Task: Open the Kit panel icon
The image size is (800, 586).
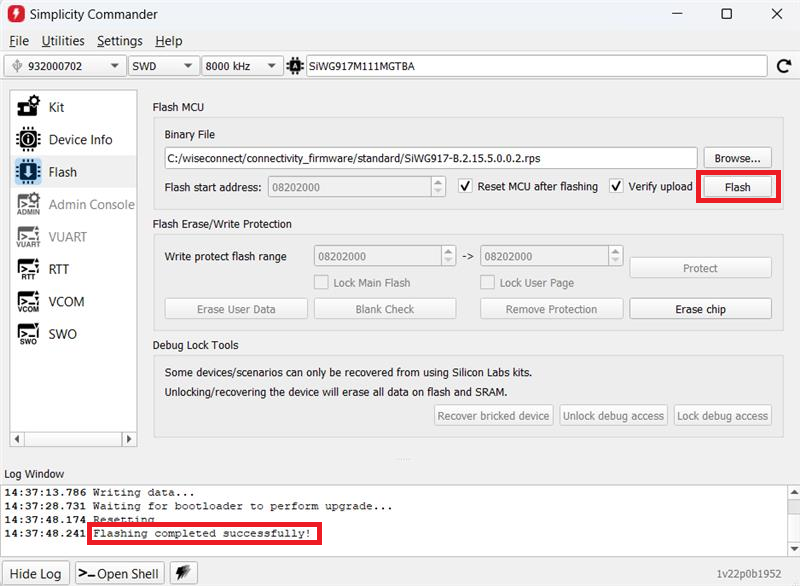Action: pos(29,107)
